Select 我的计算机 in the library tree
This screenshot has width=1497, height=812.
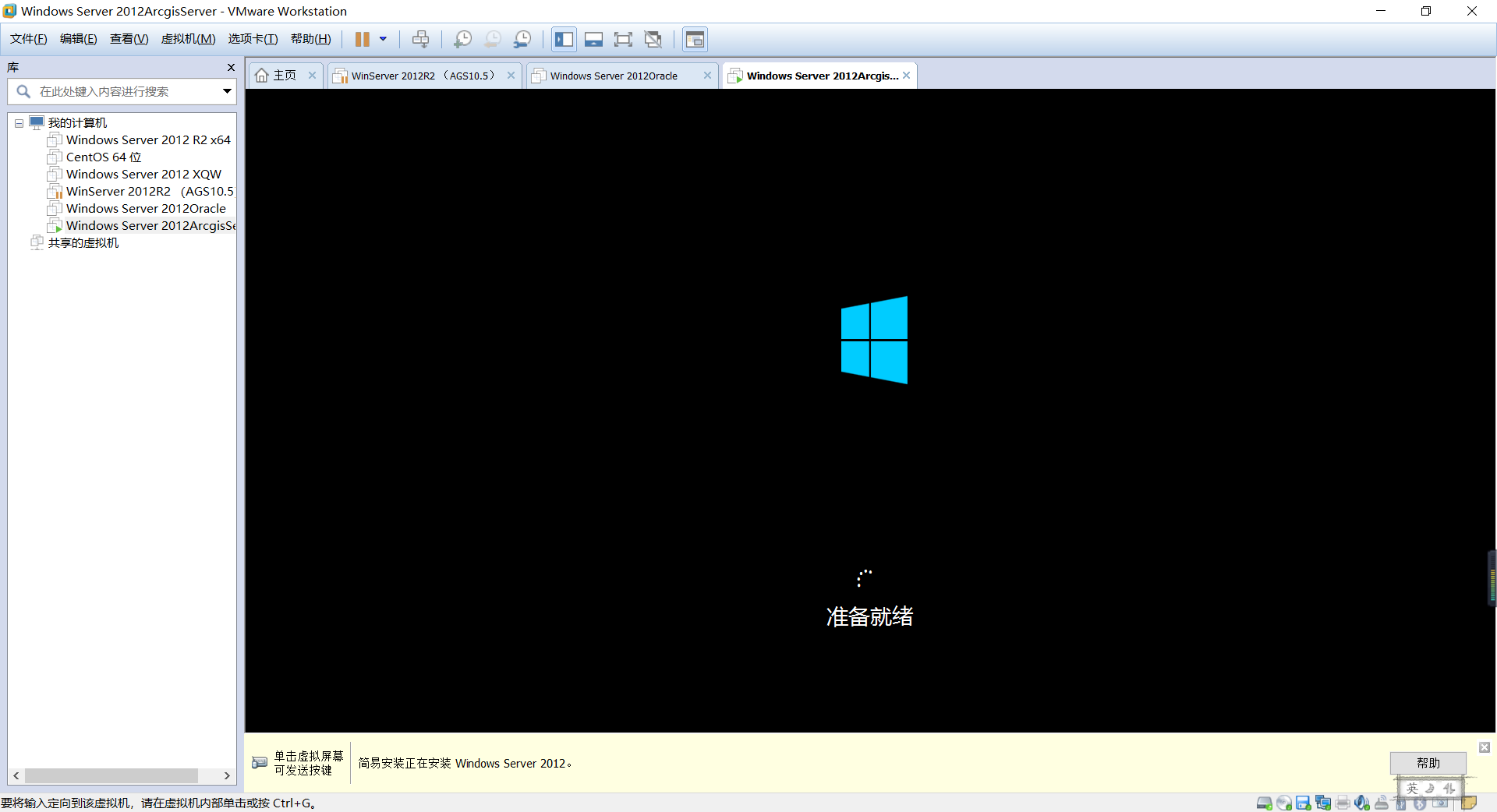point(77,123)
